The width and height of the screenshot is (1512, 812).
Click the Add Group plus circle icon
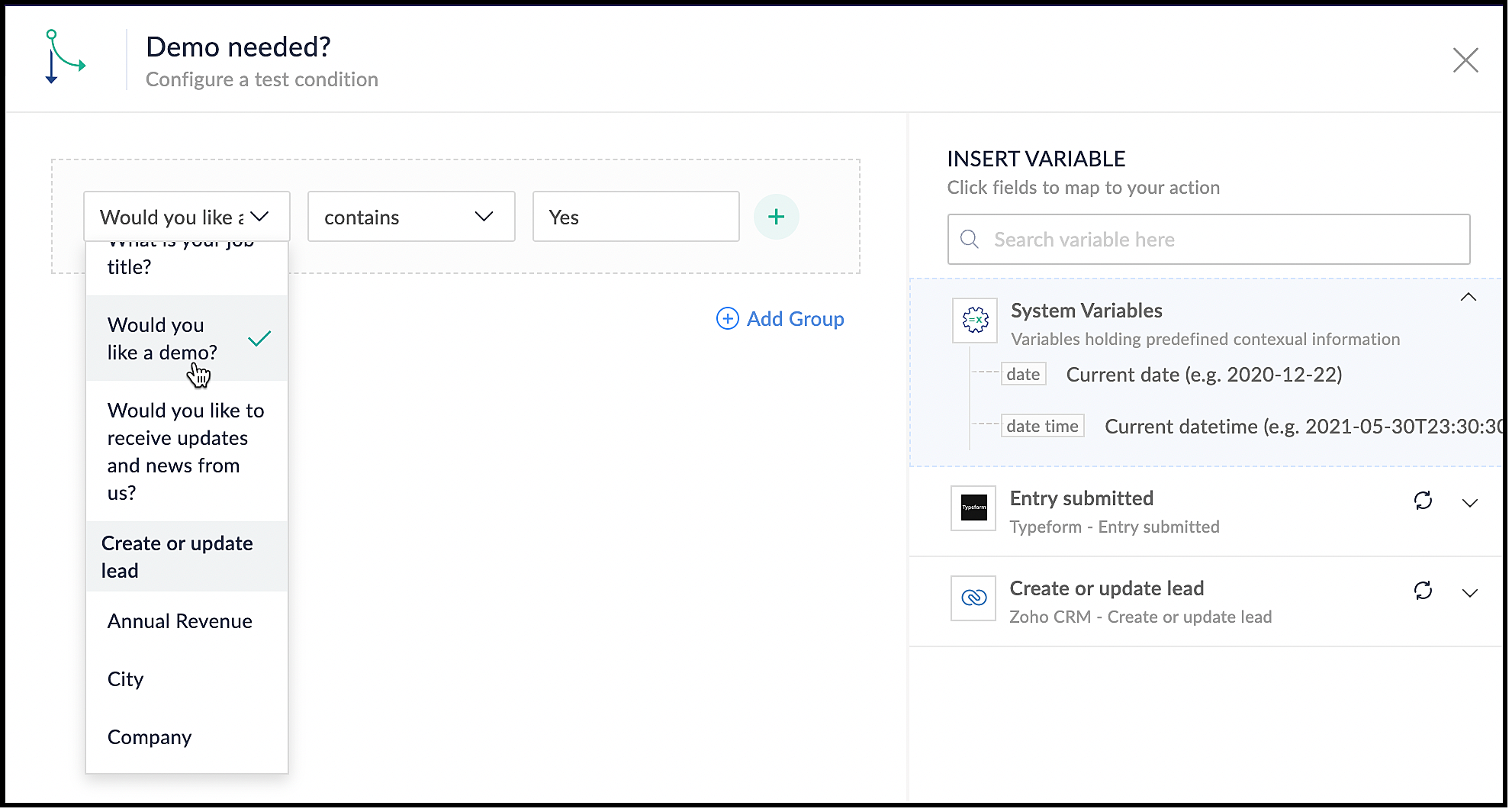pyautogui.click(x=727, y=319)
